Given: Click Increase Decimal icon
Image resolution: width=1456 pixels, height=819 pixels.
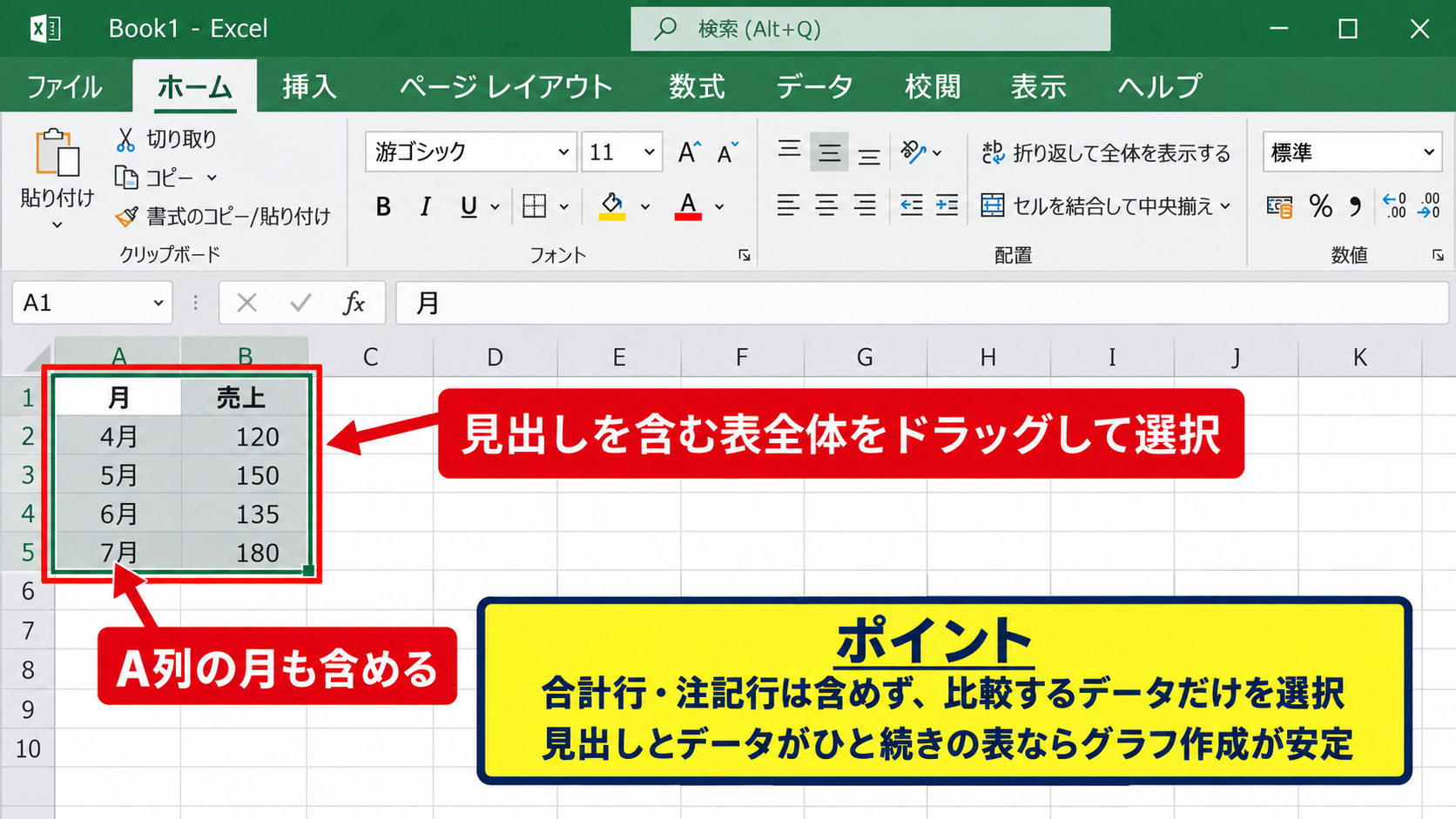Looking at the screenshot, I should click(x=1394, y=206).
